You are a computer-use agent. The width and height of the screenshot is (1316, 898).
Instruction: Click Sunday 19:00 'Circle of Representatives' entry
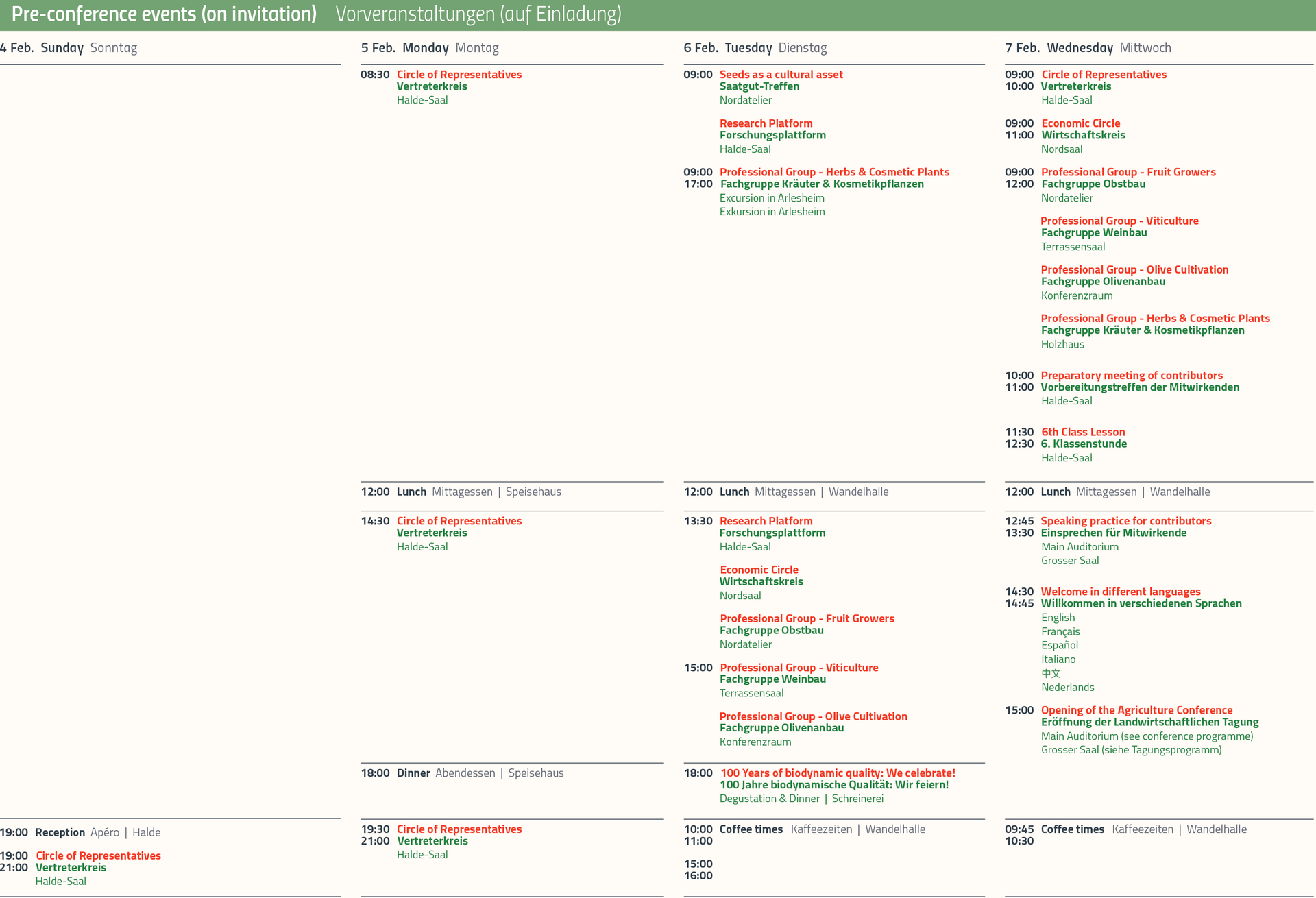[98, 856]
